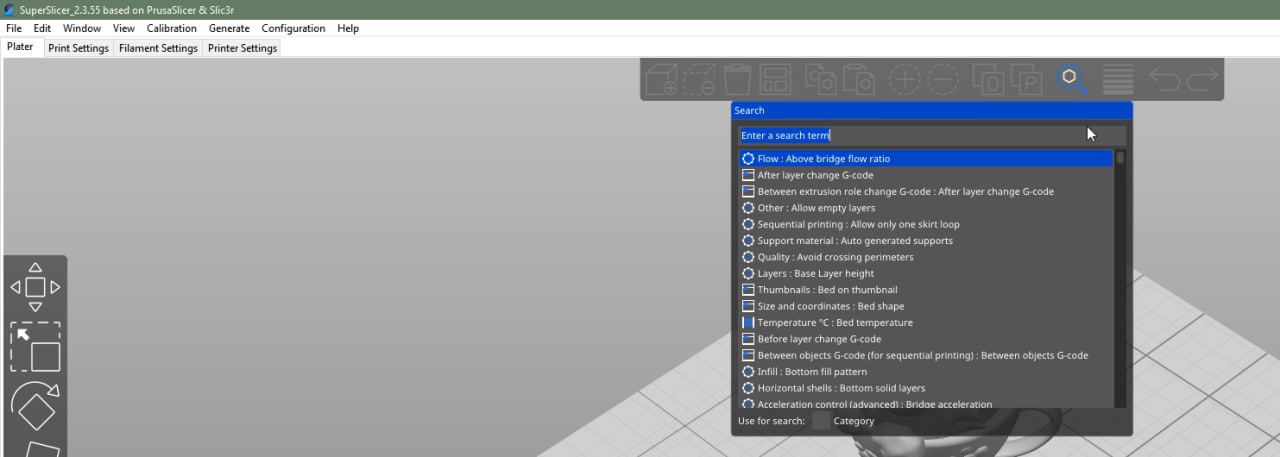Select Horizontal shells : Bottom solid layers
Screen dimensions: 1280x457
(926, 388)
